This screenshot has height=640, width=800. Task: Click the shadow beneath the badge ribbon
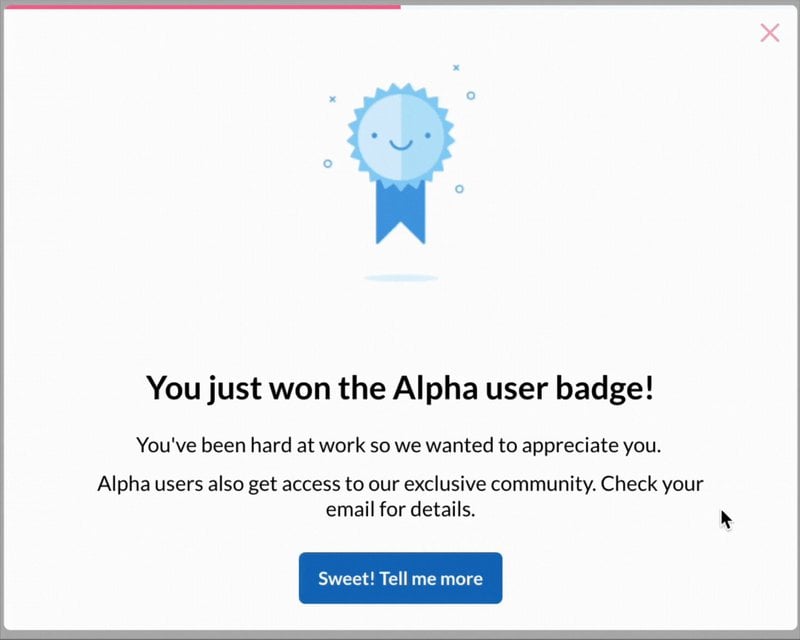tap(400, 278)
